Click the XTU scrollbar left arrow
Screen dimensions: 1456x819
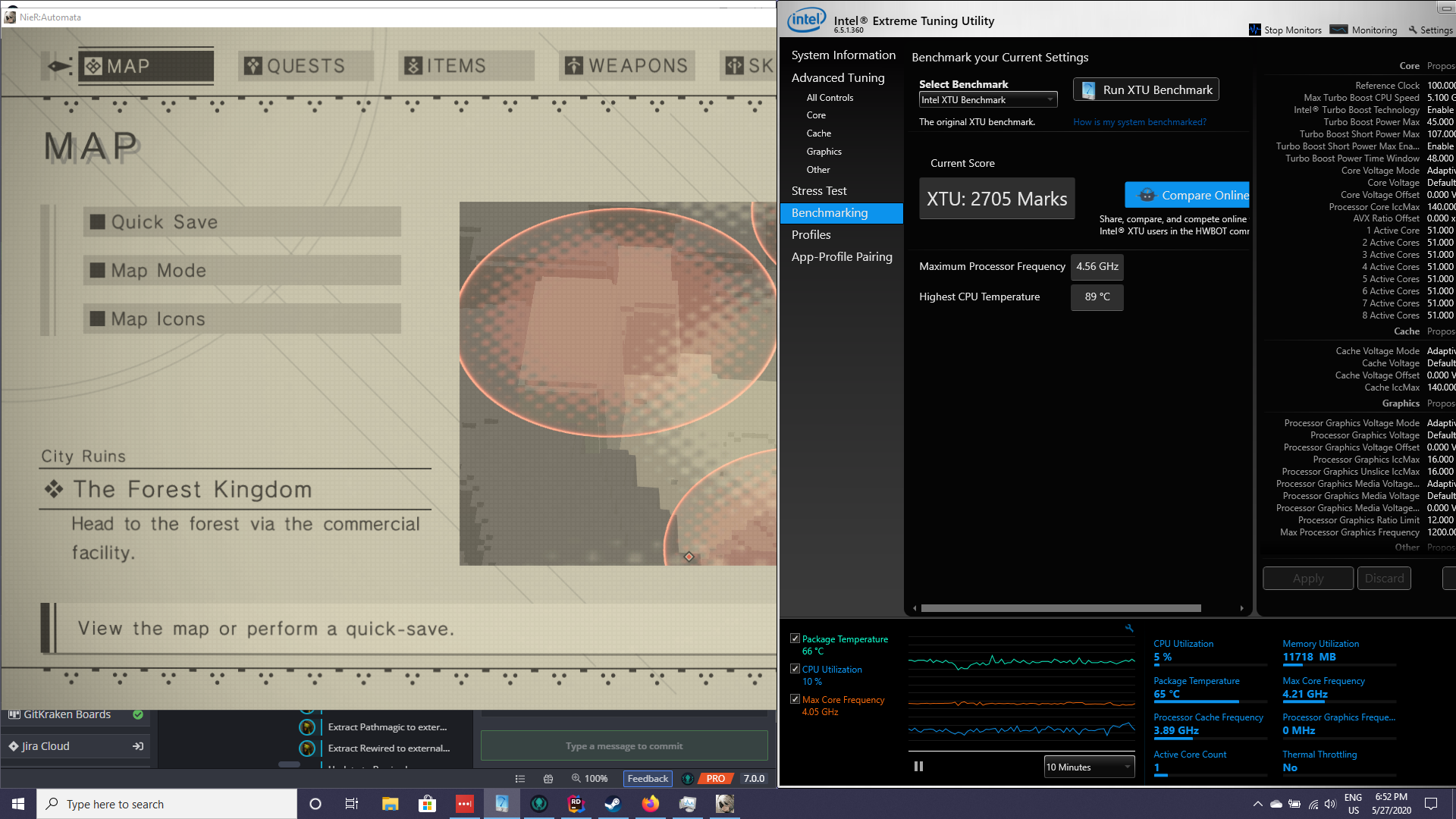coord(915,608)
